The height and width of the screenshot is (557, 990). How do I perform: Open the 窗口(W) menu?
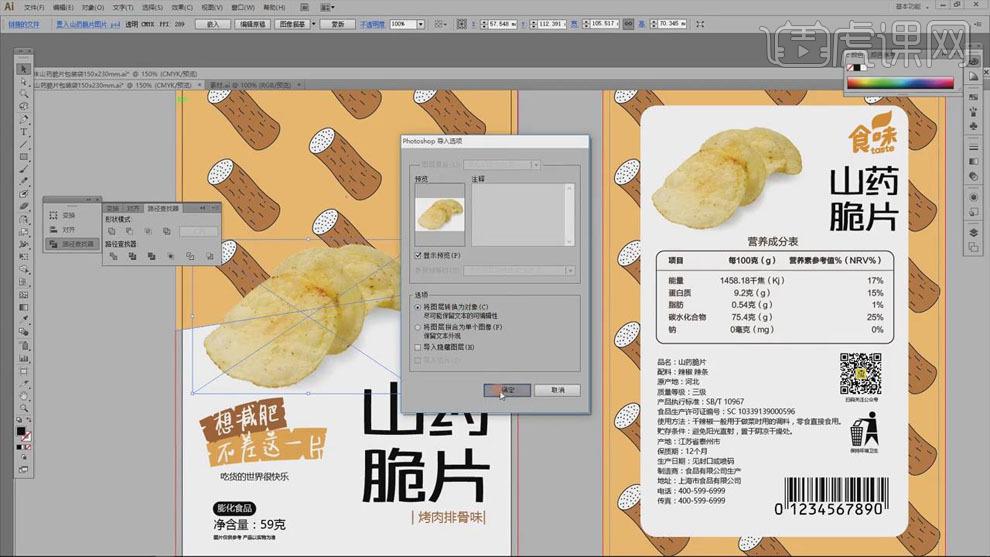tap(243, 7)
